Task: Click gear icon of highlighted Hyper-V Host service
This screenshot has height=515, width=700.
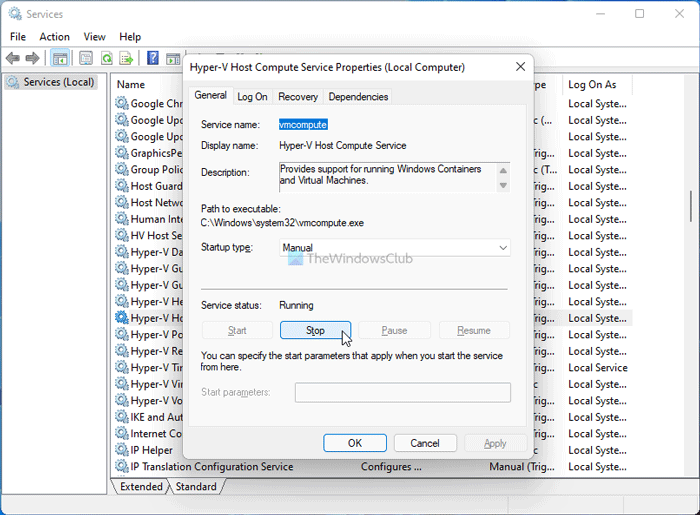Action: [x=122, y=318]
